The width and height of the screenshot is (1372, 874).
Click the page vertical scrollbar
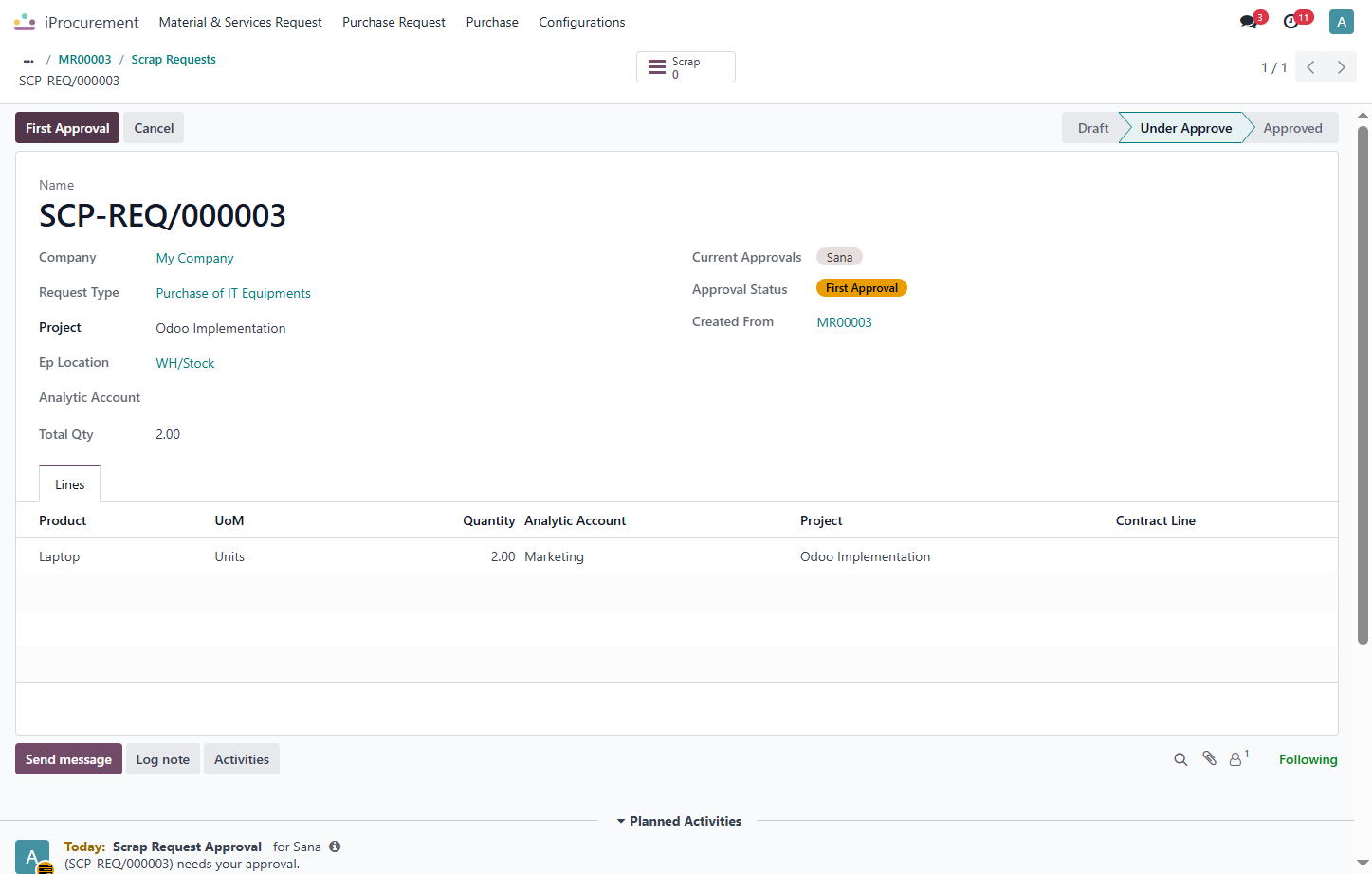pyautogui.click(x=1363, y=384)
